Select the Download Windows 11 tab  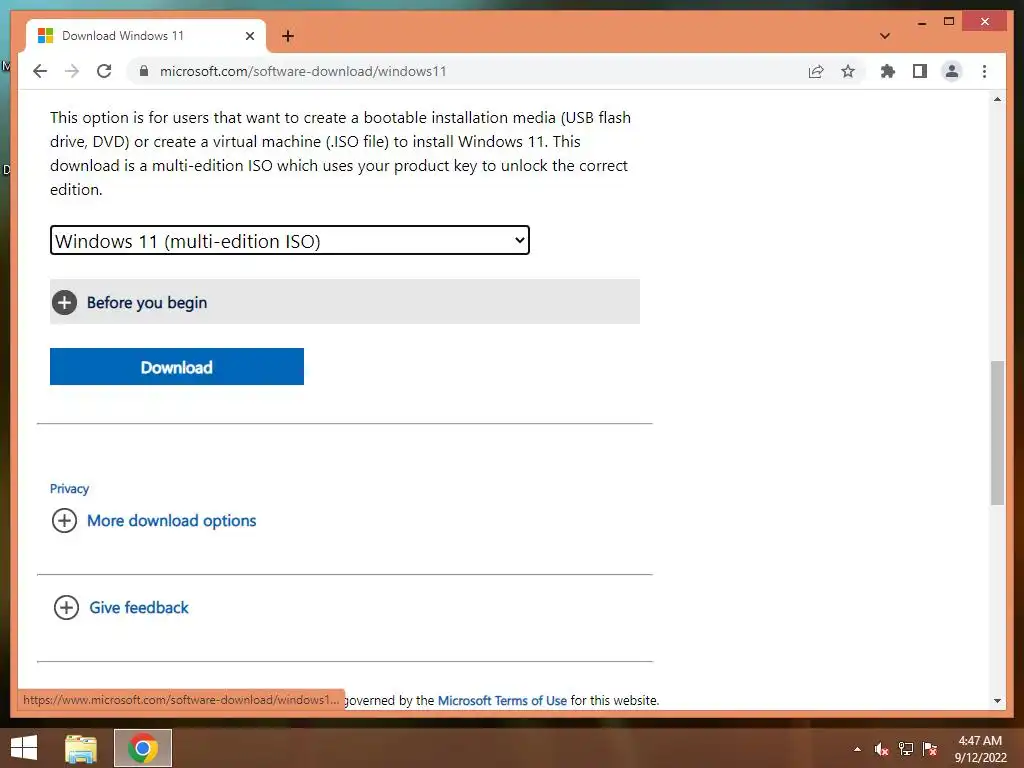tap(145, 36)
